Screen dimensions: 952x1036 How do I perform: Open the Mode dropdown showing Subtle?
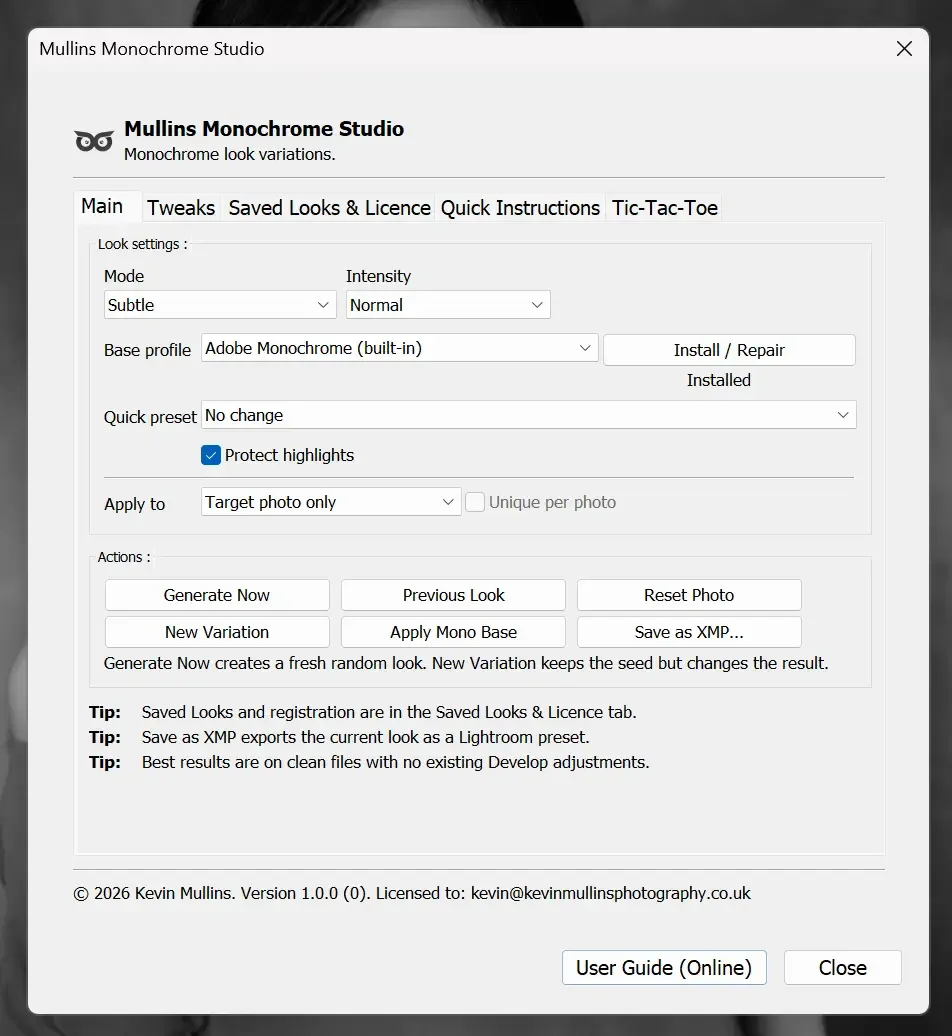coord(219,304)
